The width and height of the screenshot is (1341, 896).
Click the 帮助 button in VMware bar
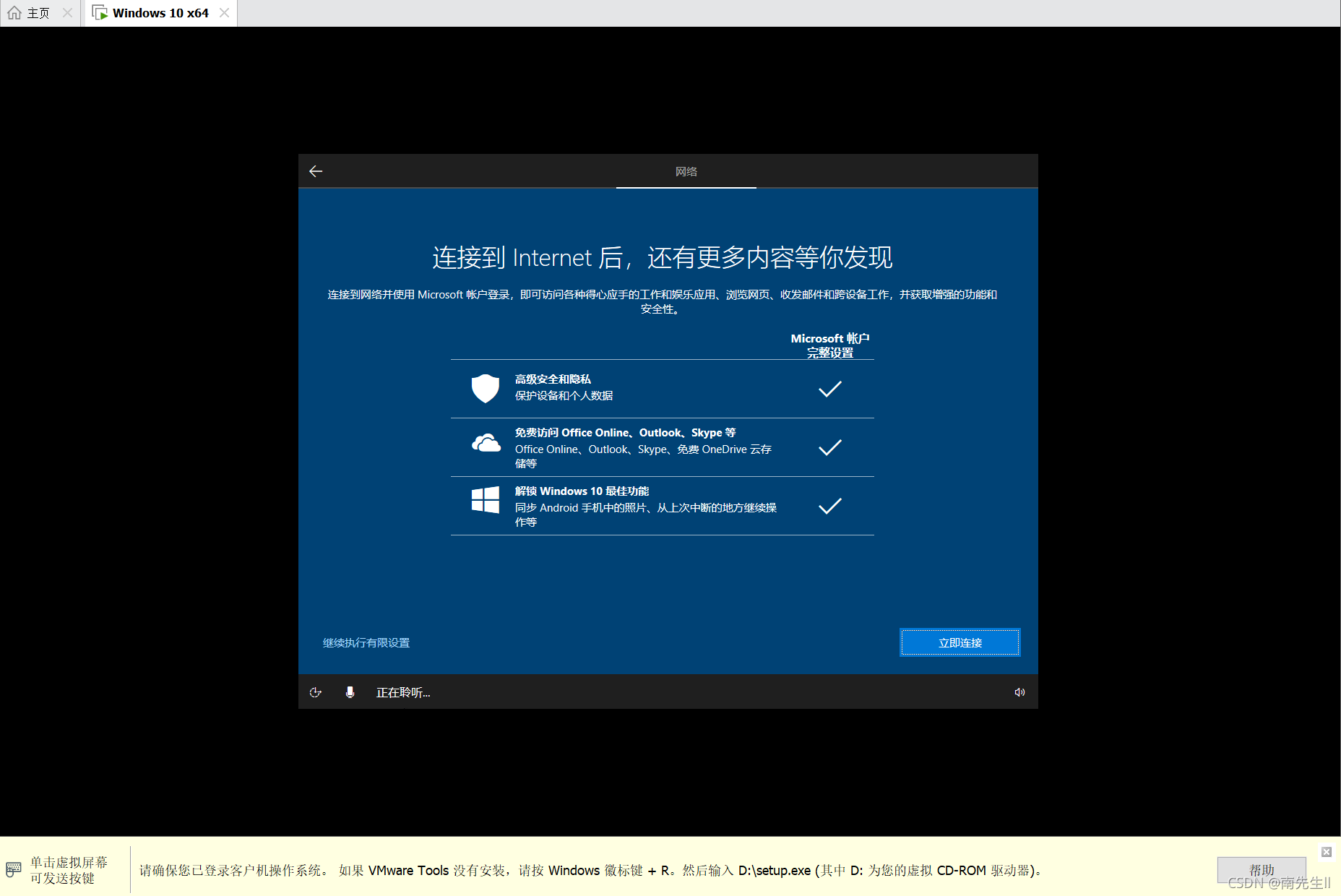pos(1262,870)
